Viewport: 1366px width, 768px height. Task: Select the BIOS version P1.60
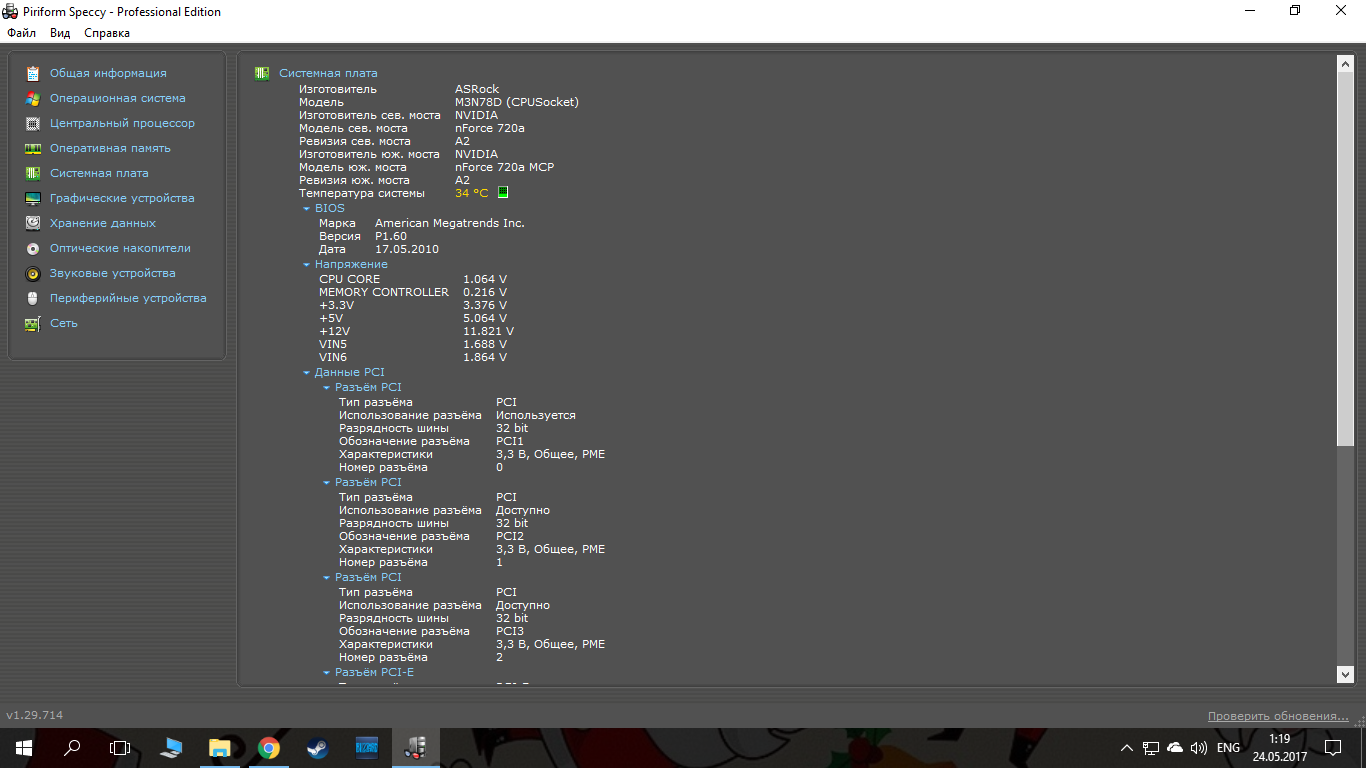pos(391,236)
